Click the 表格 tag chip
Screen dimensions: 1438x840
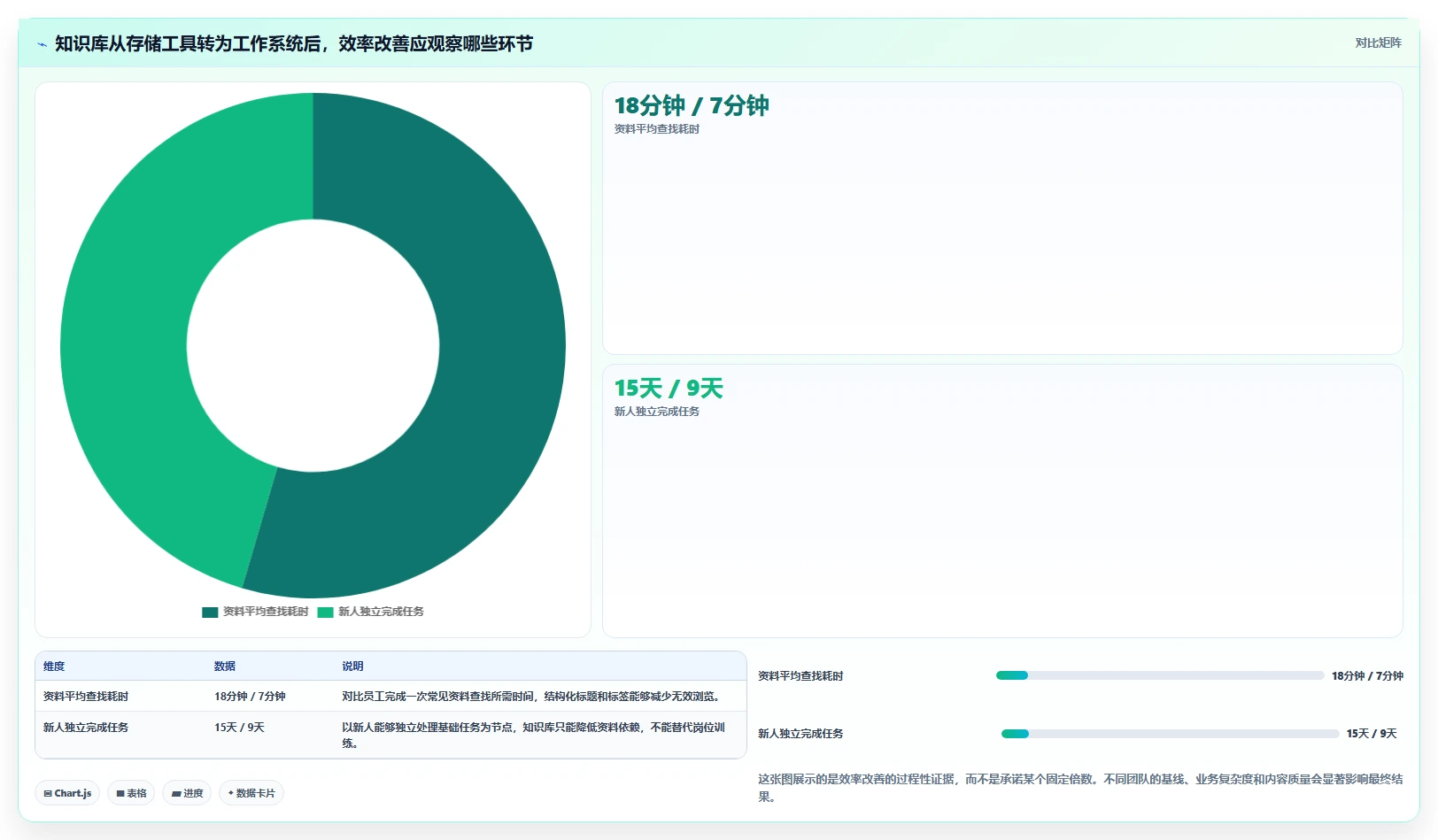131,793
